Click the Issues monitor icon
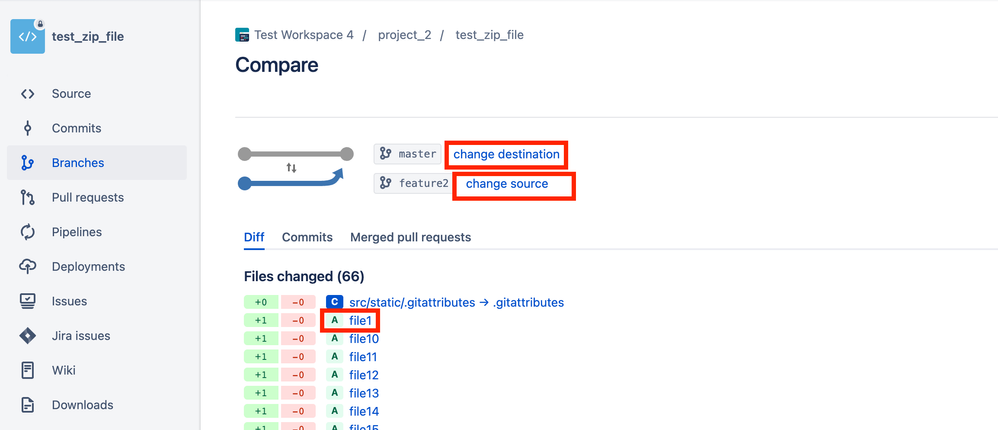Image resolution: width=998 pixels, height=430 pixels. (x=27, y=301)
